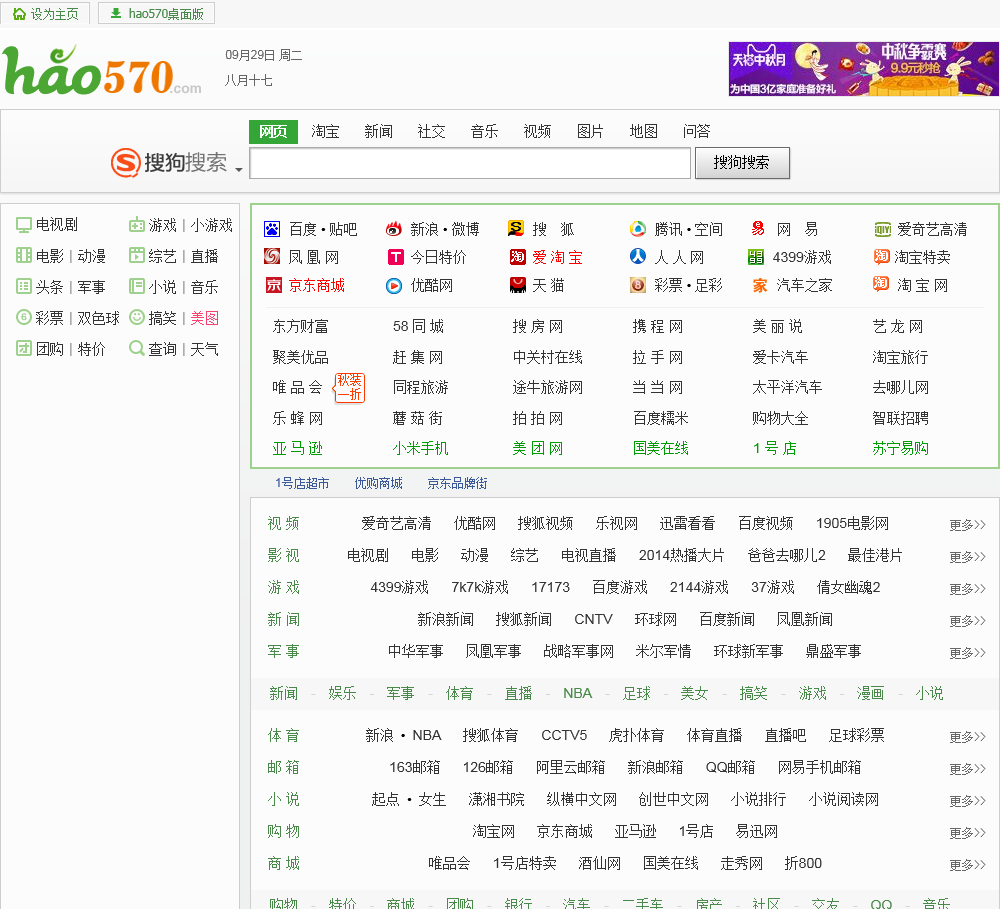This screenshot has width=1000, height=909.
Task: Click the 秋装一折 badge beside 唯品会
Action: coord(349,387)
